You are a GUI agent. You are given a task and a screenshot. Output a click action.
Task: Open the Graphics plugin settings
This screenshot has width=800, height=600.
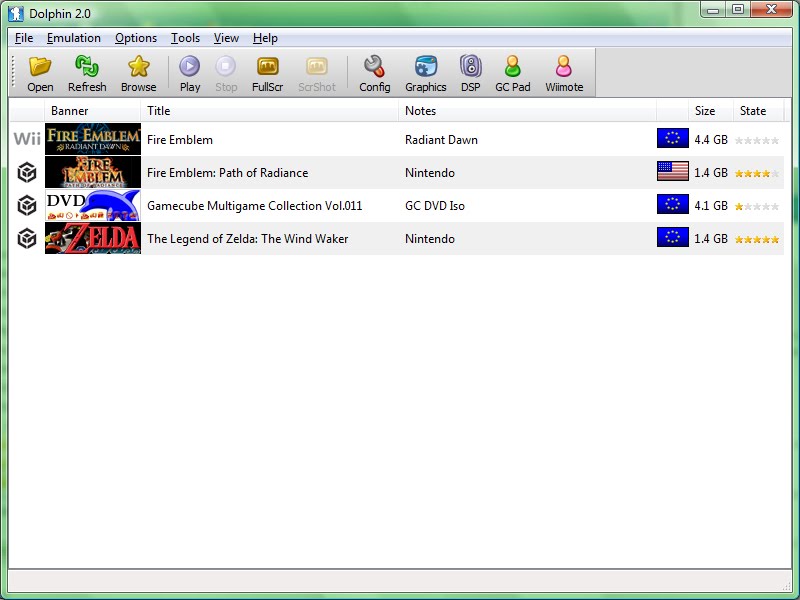[426, 73]
